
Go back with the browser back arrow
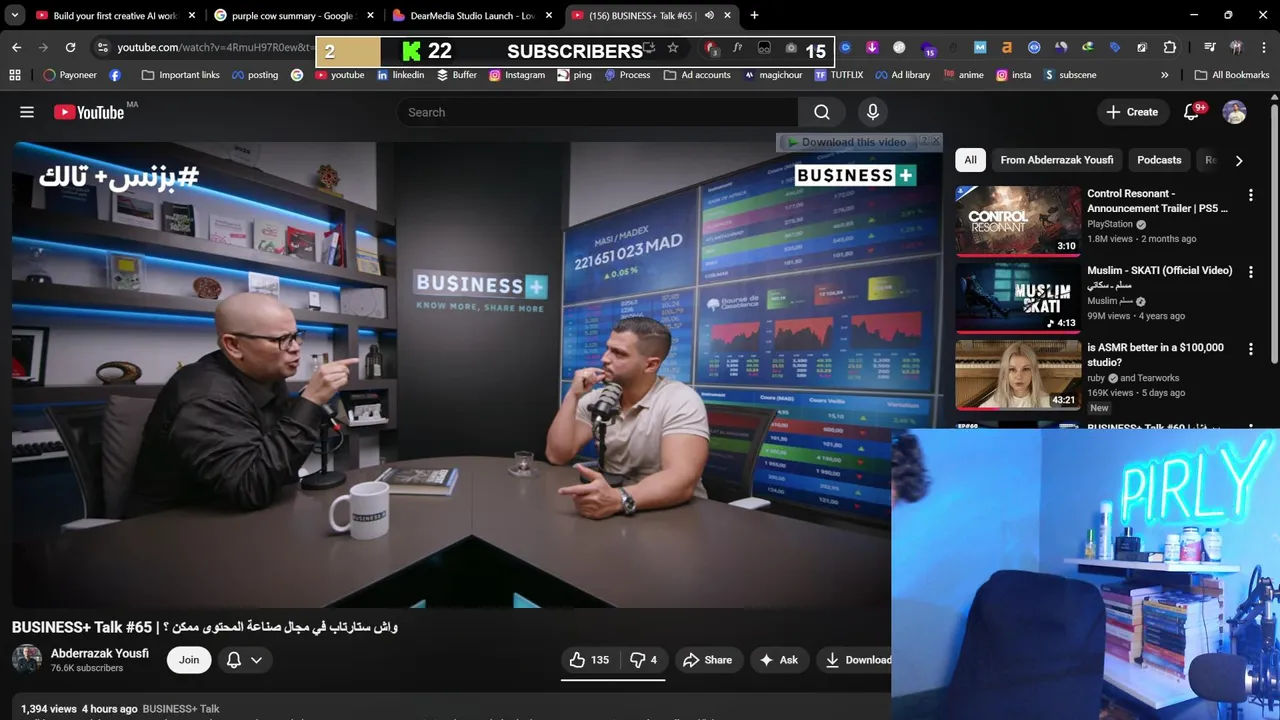tap(16, 47)
